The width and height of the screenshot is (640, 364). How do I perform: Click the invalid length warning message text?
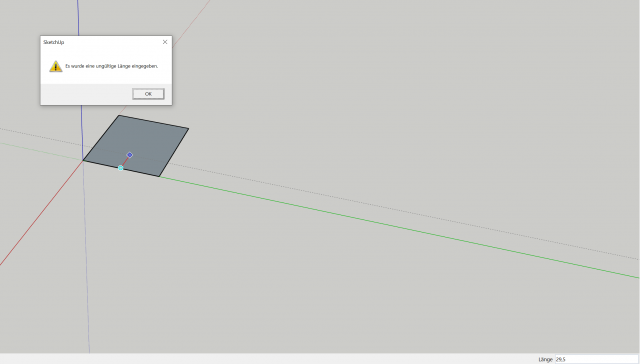click(111, 66)
